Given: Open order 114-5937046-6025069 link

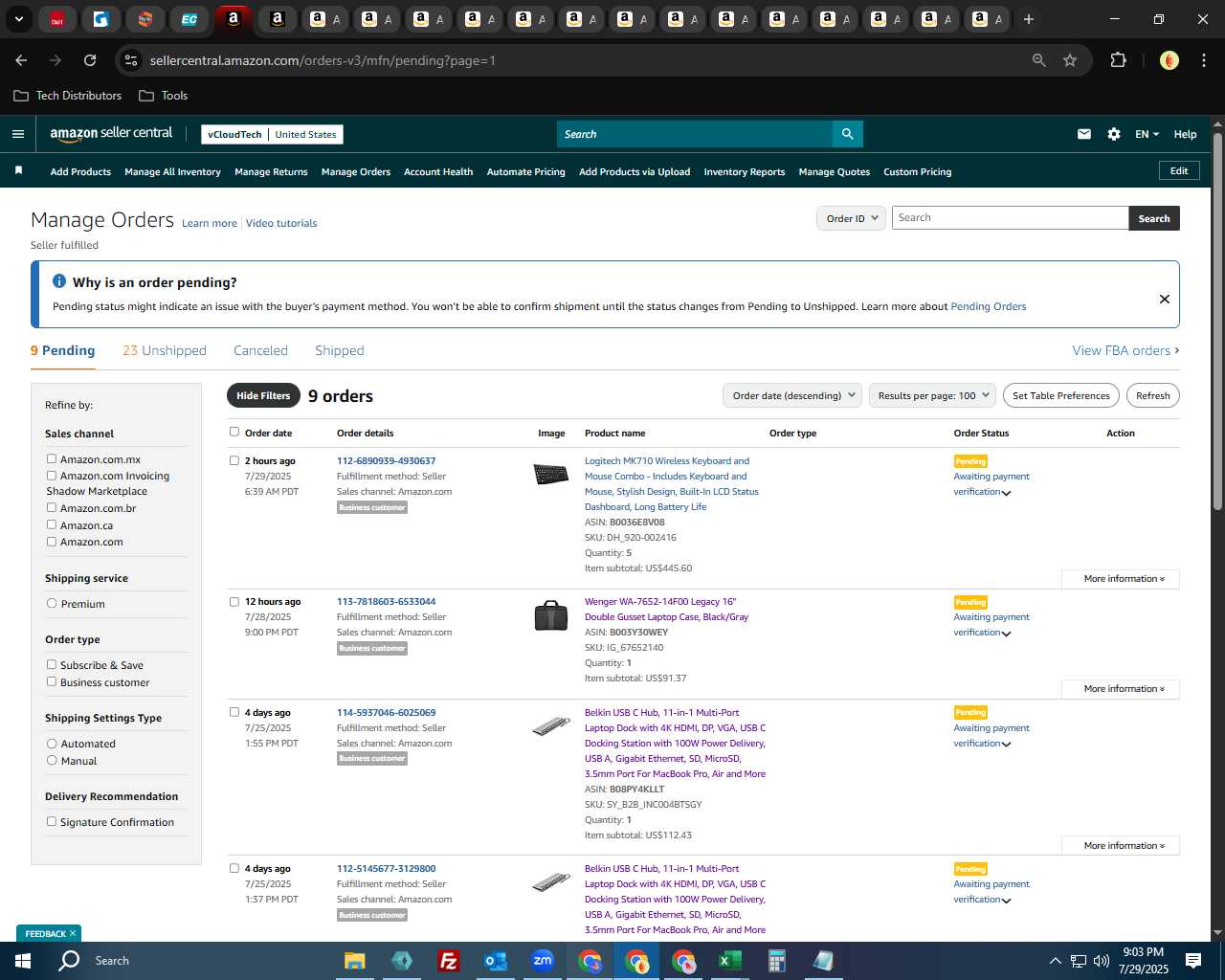Looking at the screenshot, I should (386, 712).
